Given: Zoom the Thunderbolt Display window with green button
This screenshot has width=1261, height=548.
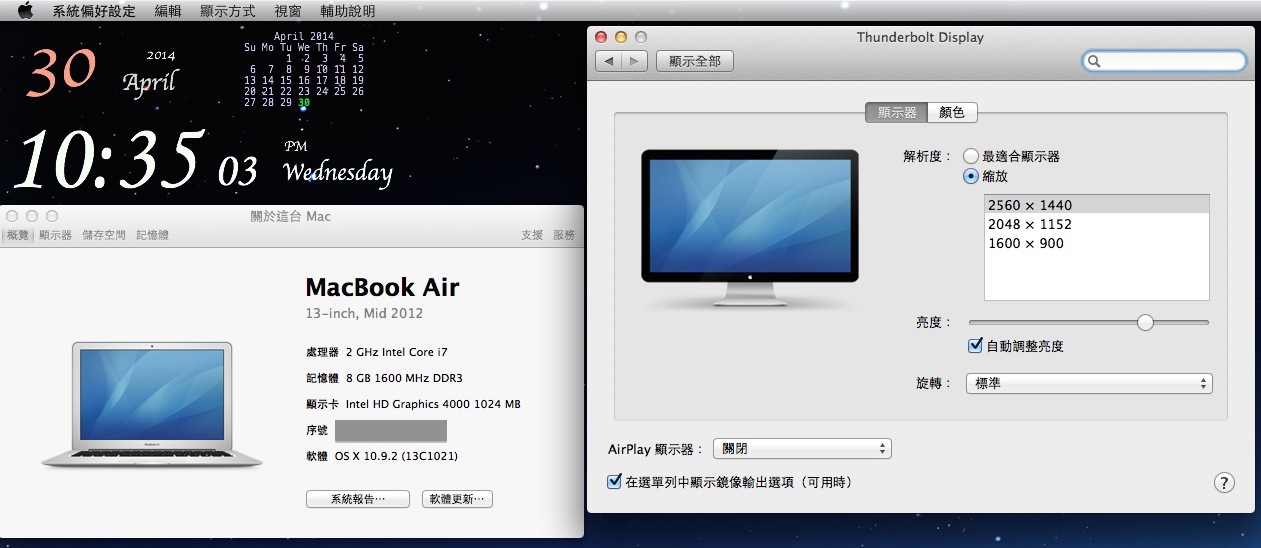Looking at the screenshot, I should 639,37.
